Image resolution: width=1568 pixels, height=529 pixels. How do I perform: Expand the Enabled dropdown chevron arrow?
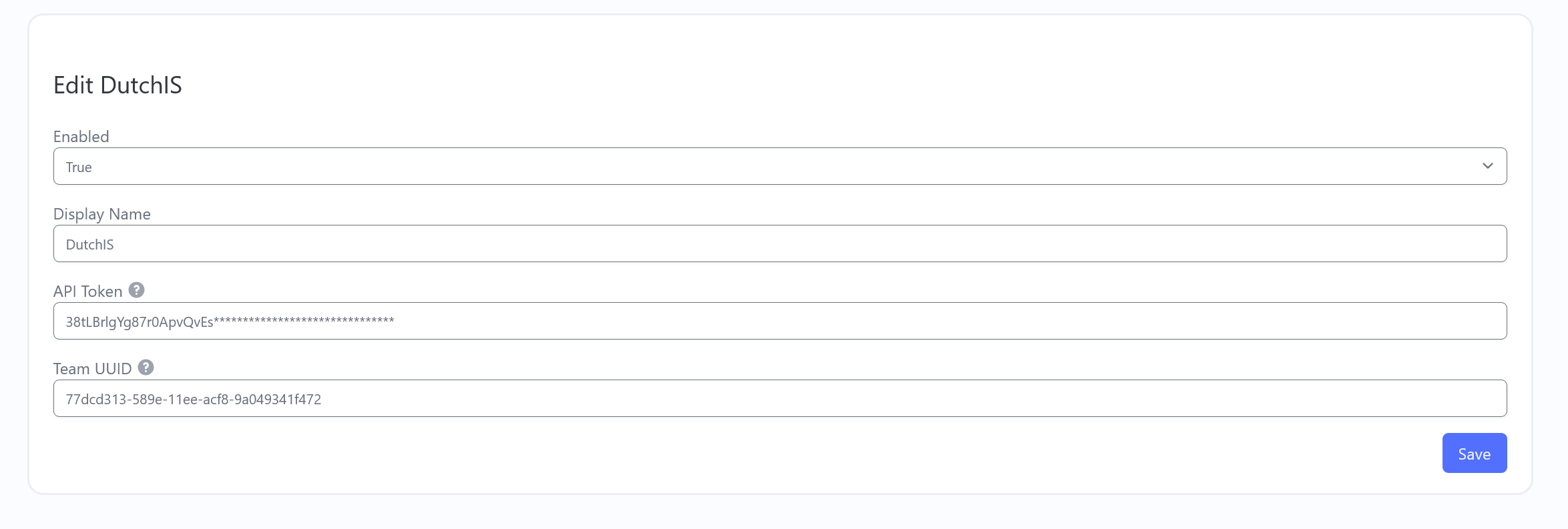1488,166
